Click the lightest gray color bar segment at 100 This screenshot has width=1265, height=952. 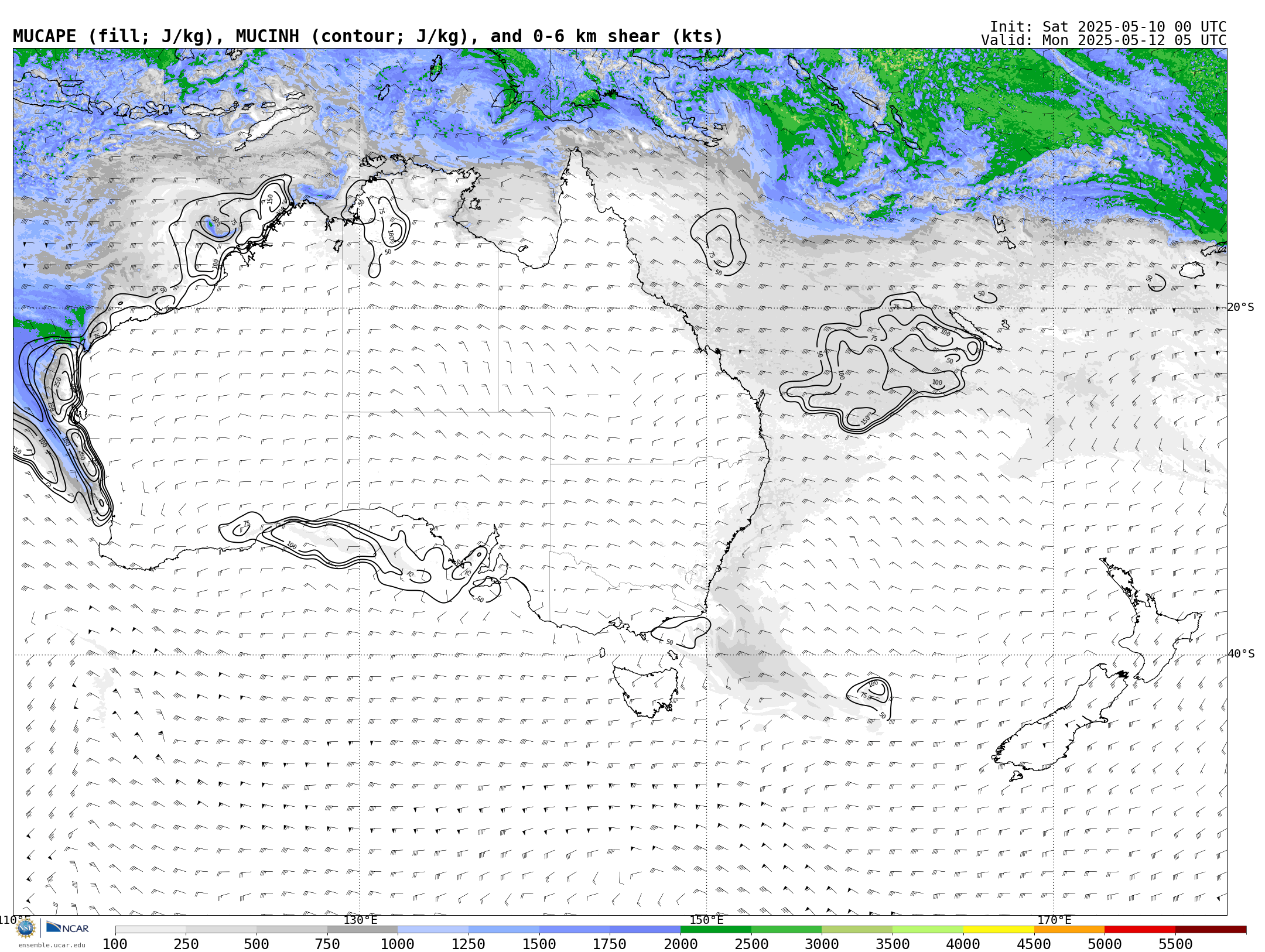(x=151, y=930)
